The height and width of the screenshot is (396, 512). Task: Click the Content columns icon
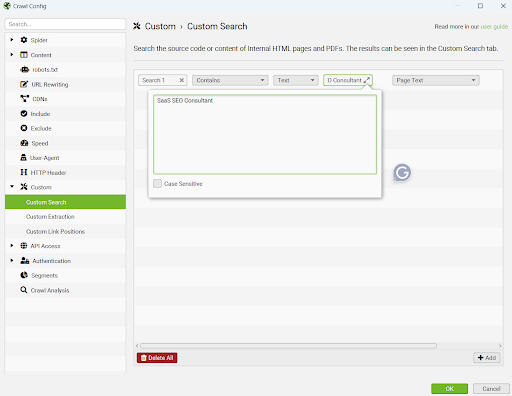coord(24,55)
